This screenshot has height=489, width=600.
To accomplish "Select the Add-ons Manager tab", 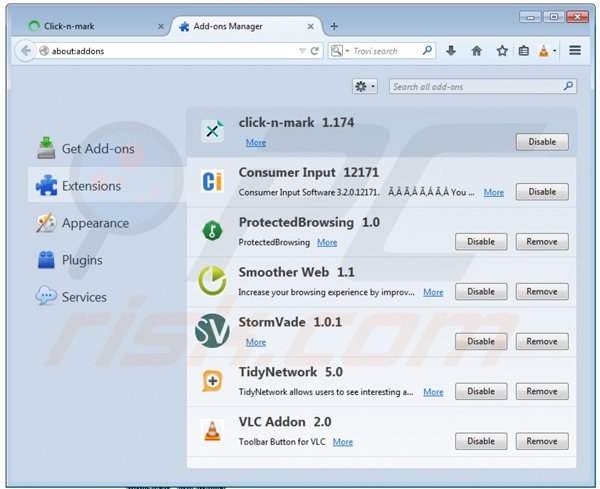I will click(247, 26).
